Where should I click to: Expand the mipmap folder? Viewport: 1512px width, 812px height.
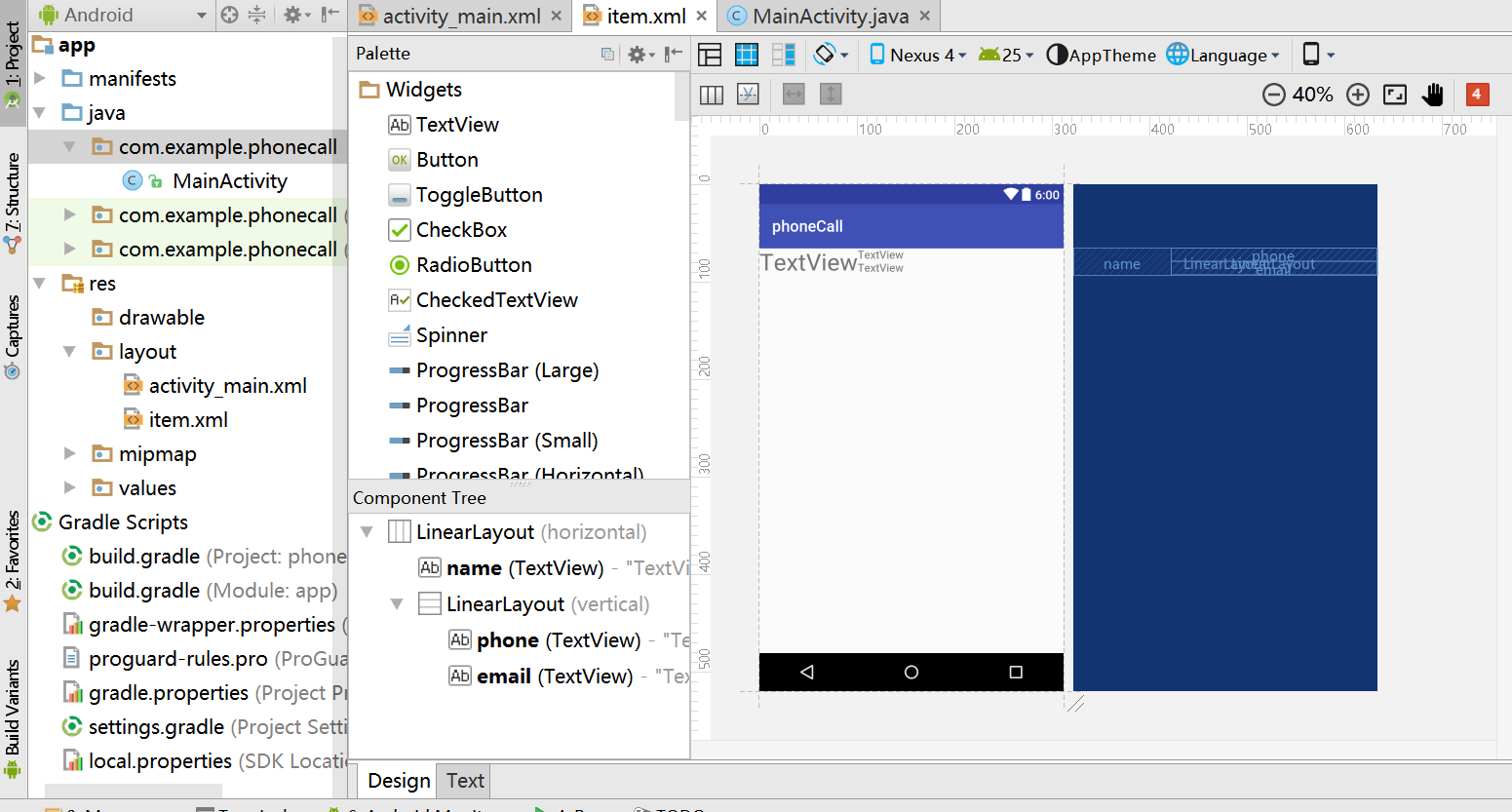[x=69, y=453]
